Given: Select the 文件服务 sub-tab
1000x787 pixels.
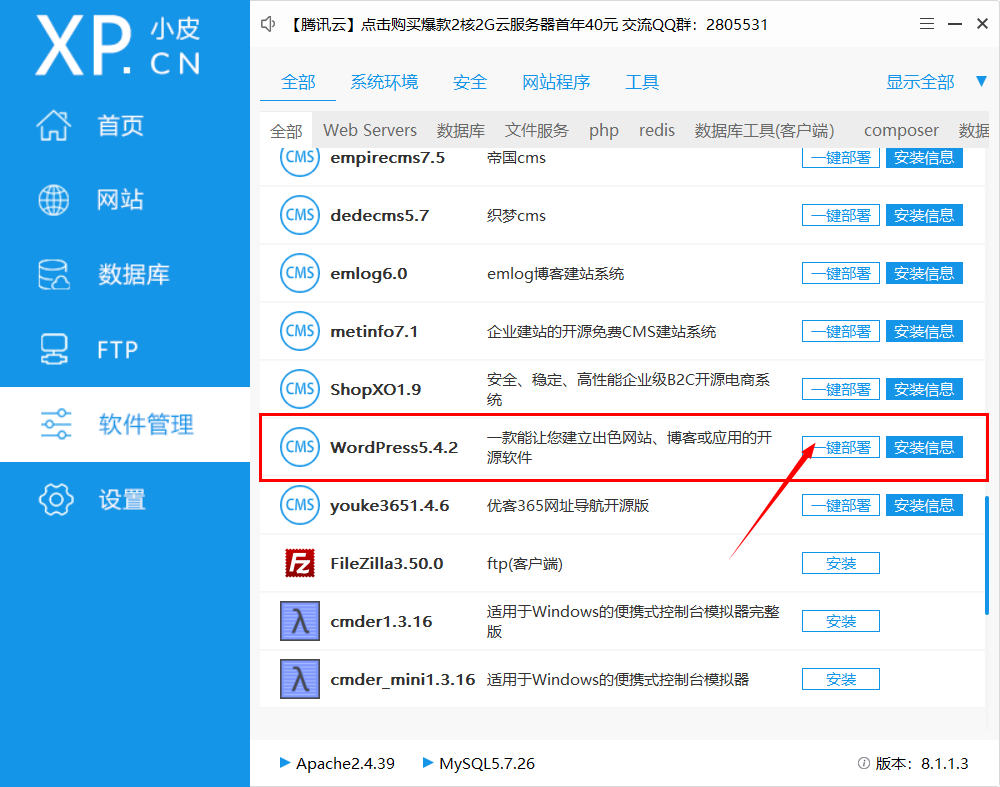Looking at the screenshot, I should tap(537, 130).
